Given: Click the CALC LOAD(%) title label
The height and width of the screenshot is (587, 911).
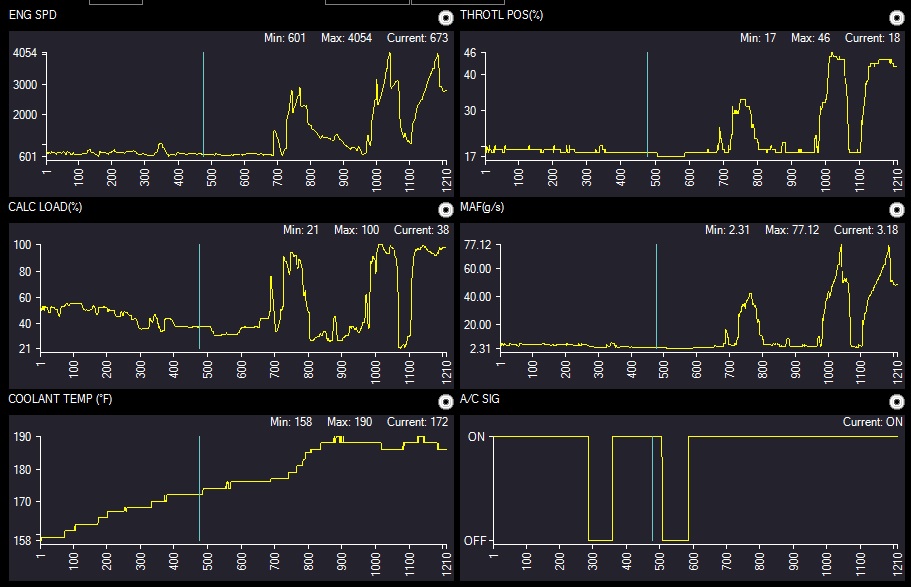Looking at the screenshot, I should 45,208.
